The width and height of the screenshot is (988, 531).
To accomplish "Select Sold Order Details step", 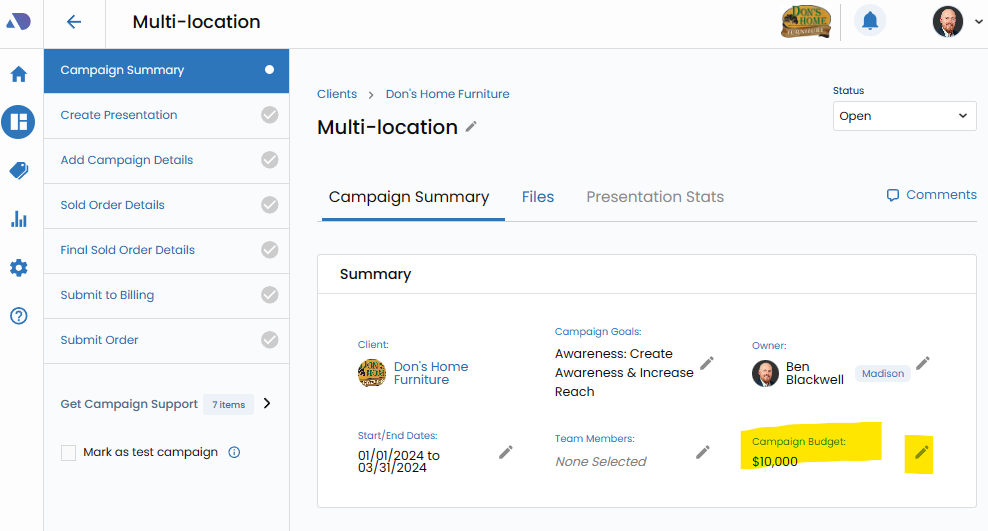I will pos(113,205).
